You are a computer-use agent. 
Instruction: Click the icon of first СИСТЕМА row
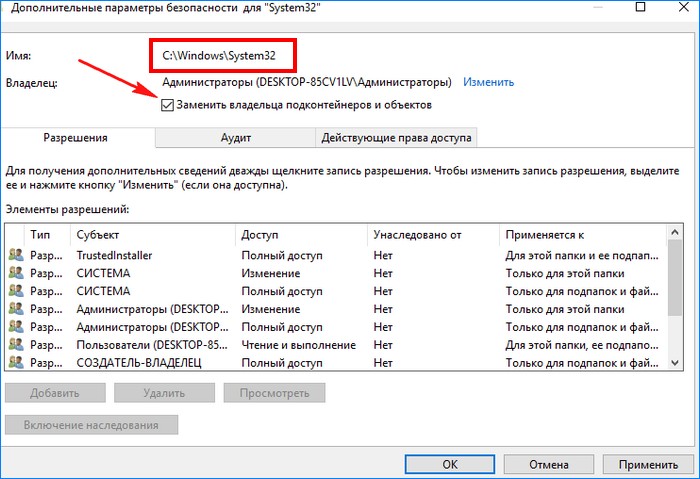pos(15,273)
